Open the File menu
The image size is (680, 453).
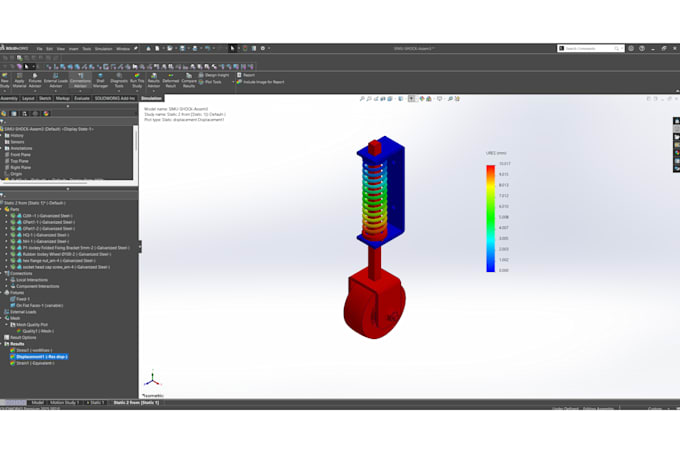coord(39,49)
